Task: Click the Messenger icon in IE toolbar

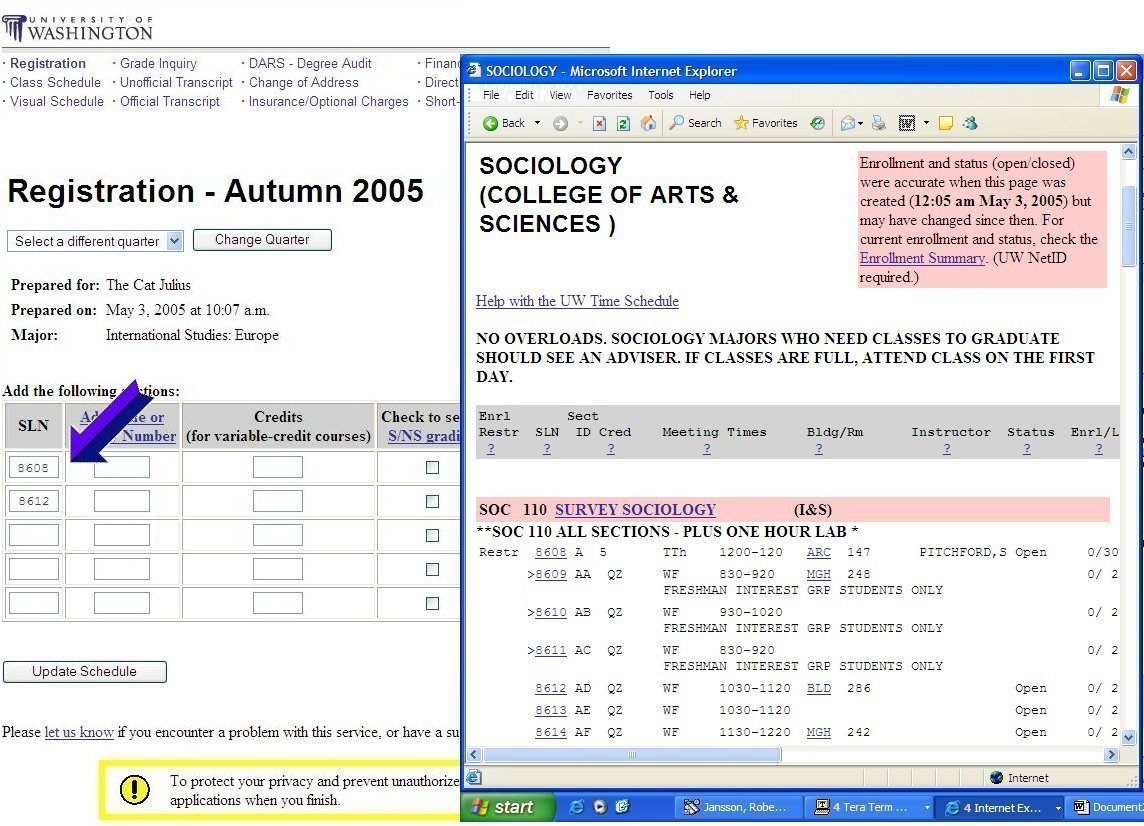Action: (970, 123)
